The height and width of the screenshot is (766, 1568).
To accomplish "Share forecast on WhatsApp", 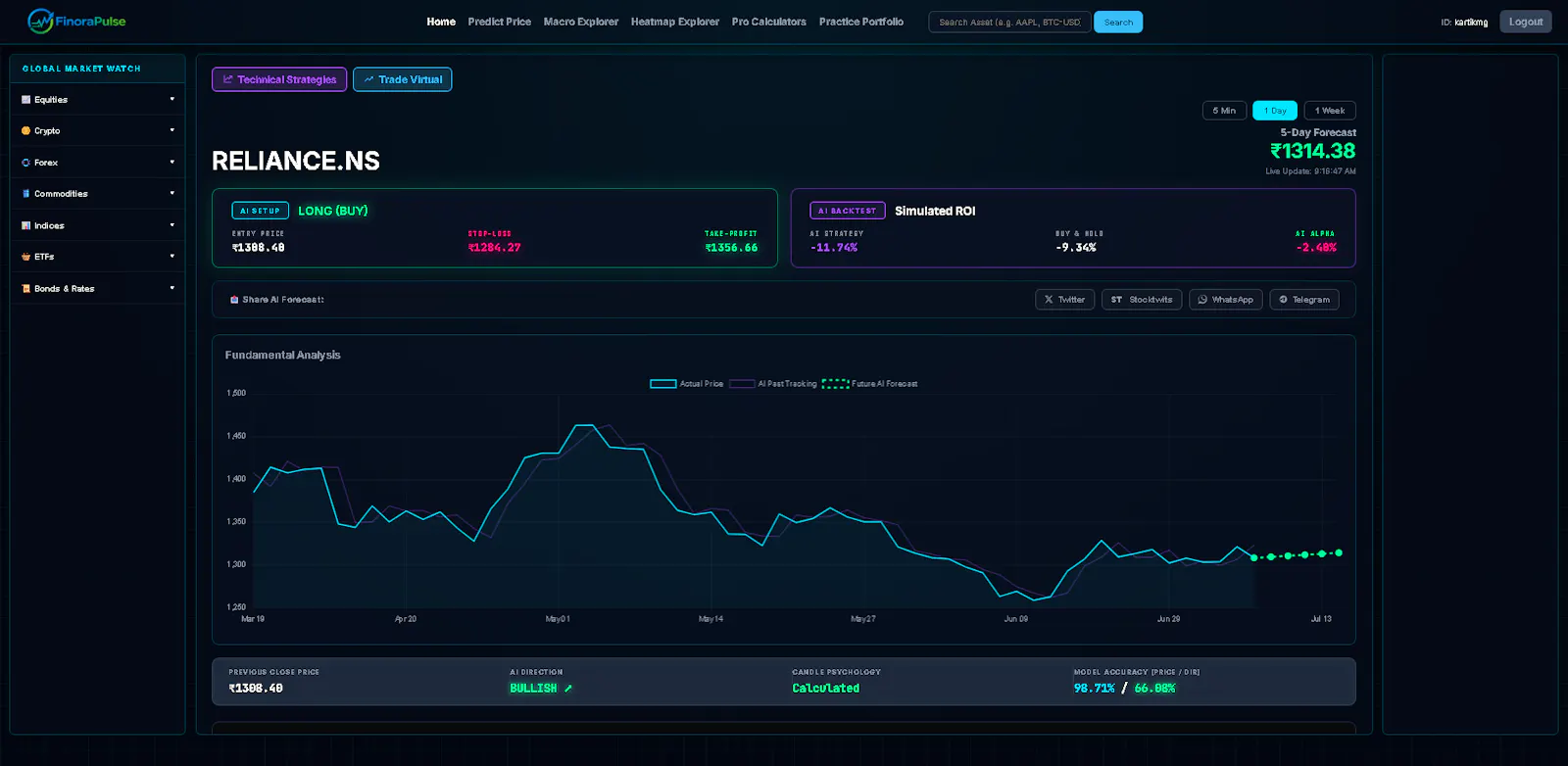I will (1226, 300).
